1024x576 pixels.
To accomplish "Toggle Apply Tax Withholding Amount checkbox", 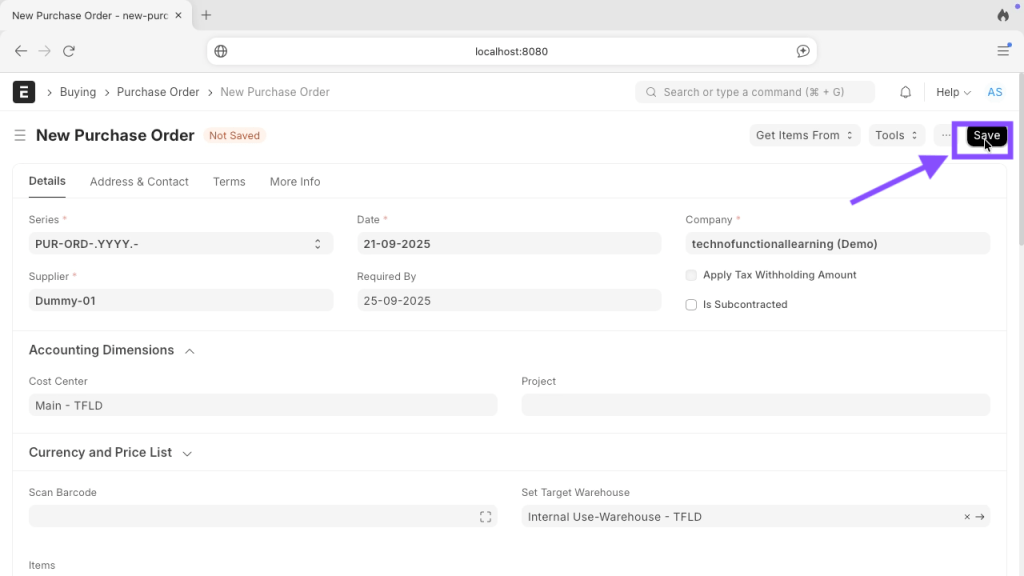I will point(691,275).
